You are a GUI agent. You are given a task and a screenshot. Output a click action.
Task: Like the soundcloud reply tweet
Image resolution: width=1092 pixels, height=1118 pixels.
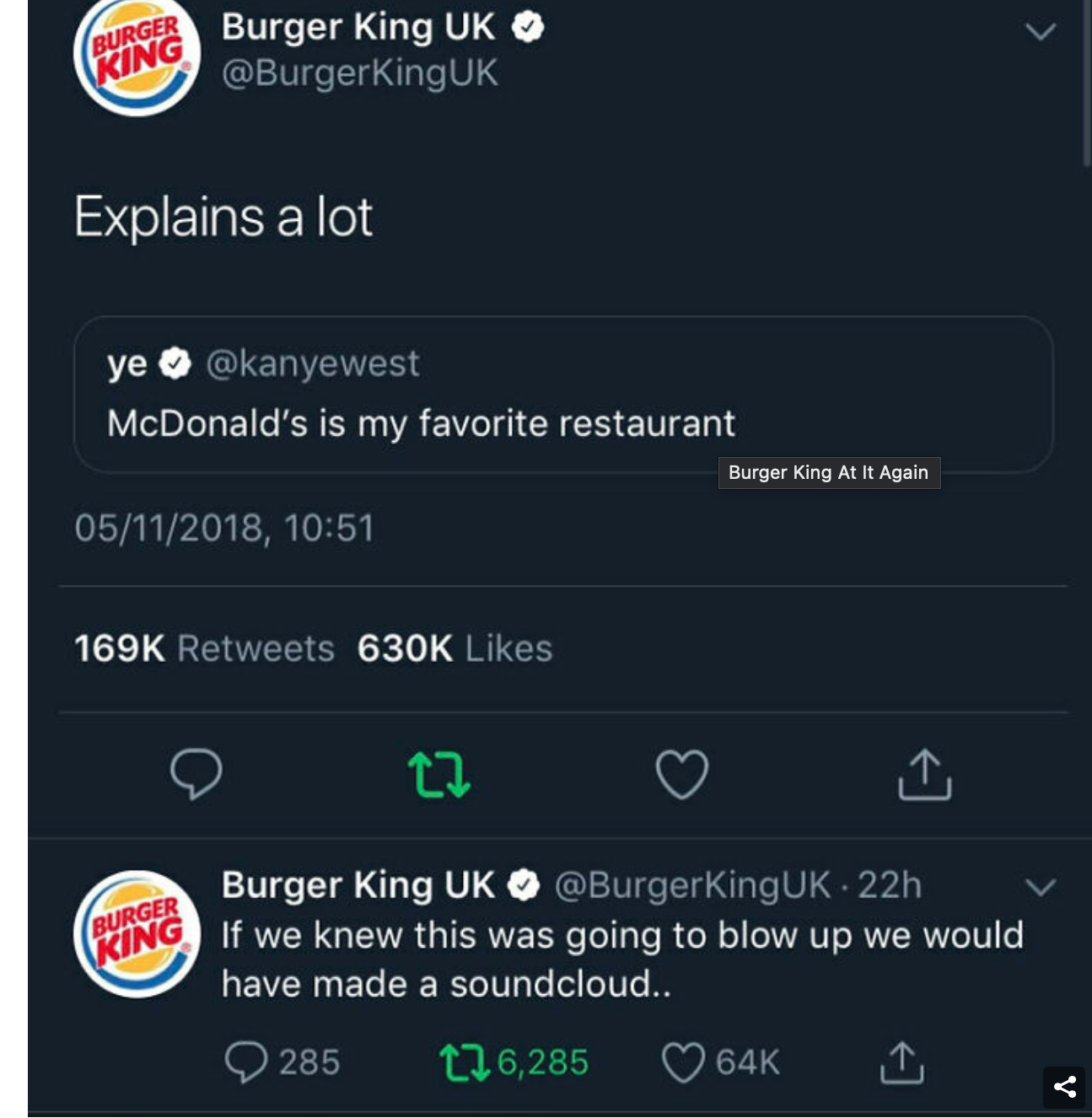pyautogui.click(x=683, y=1062)
